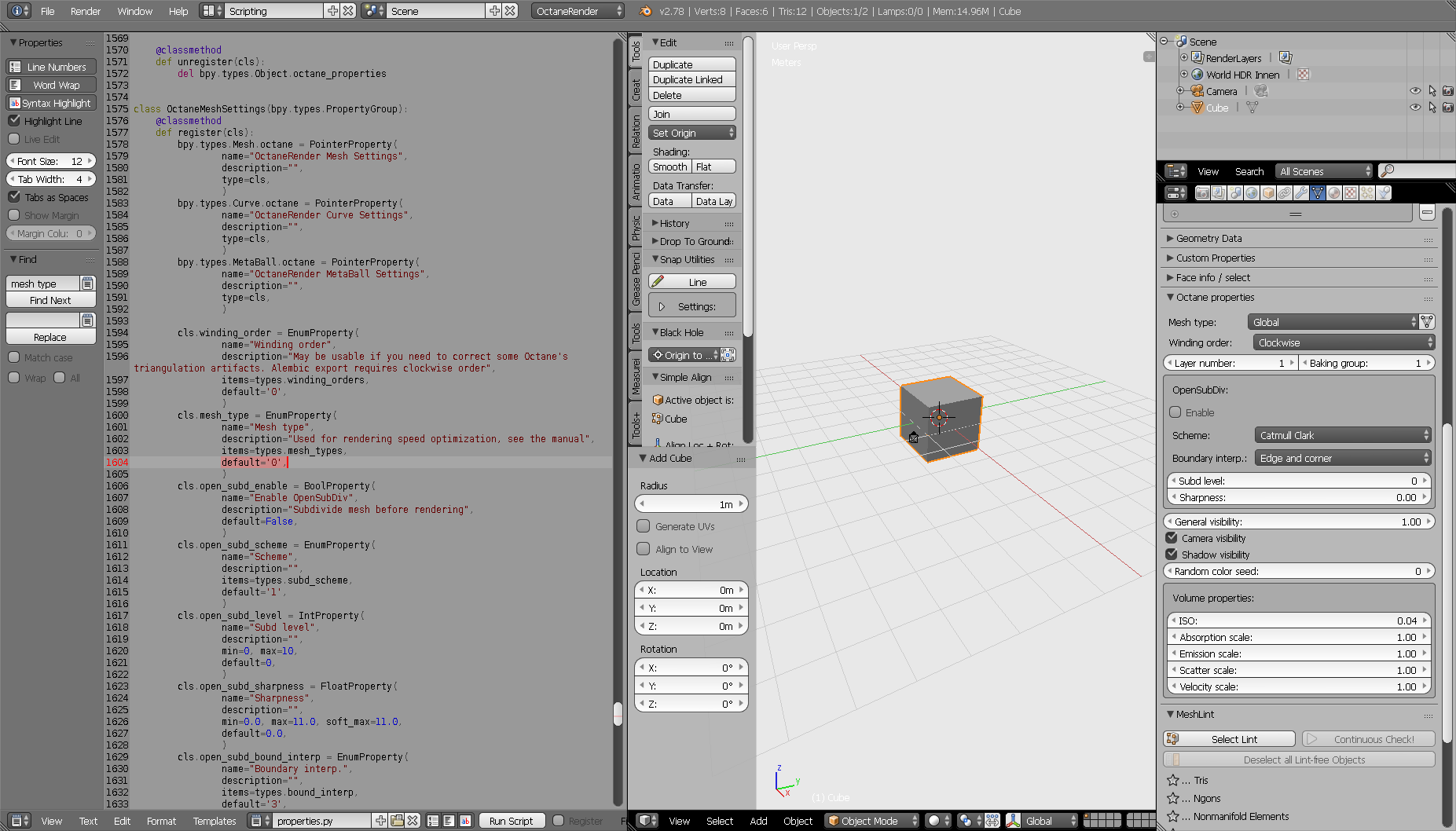Toggle the Highlight Line checkbox
This screenshot has height=831, width=1456.
[14, 121]
